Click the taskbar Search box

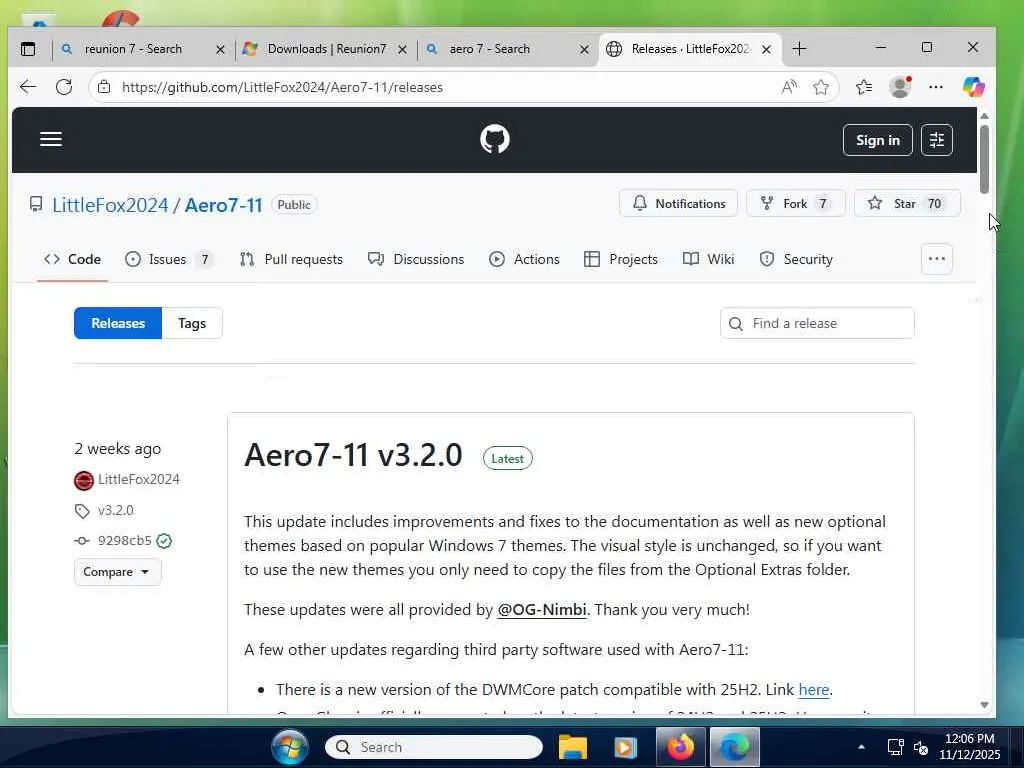point(434,747)
